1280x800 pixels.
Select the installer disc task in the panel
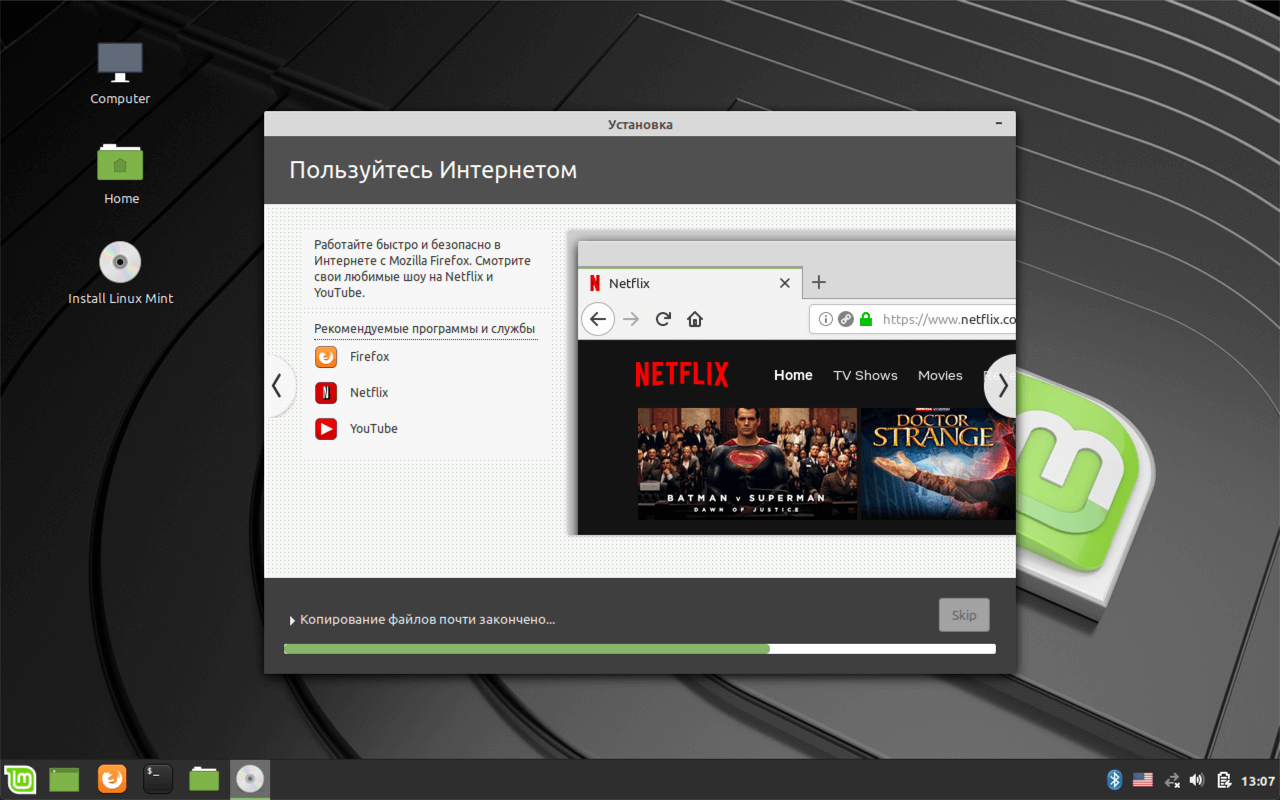250,779
